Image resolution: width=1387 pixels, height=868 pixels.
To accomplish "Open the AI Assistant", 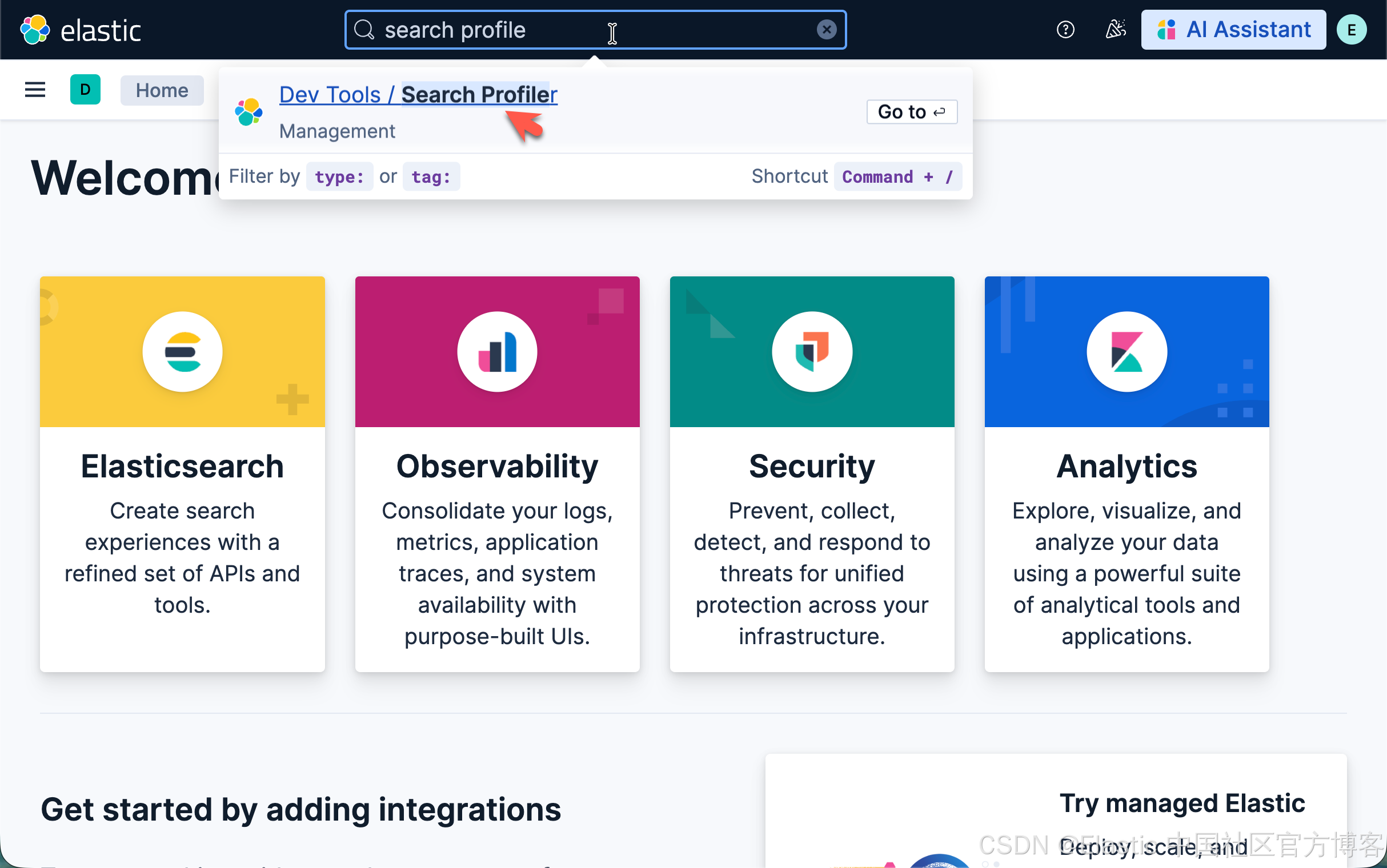I will click(x=1233, y=29).
